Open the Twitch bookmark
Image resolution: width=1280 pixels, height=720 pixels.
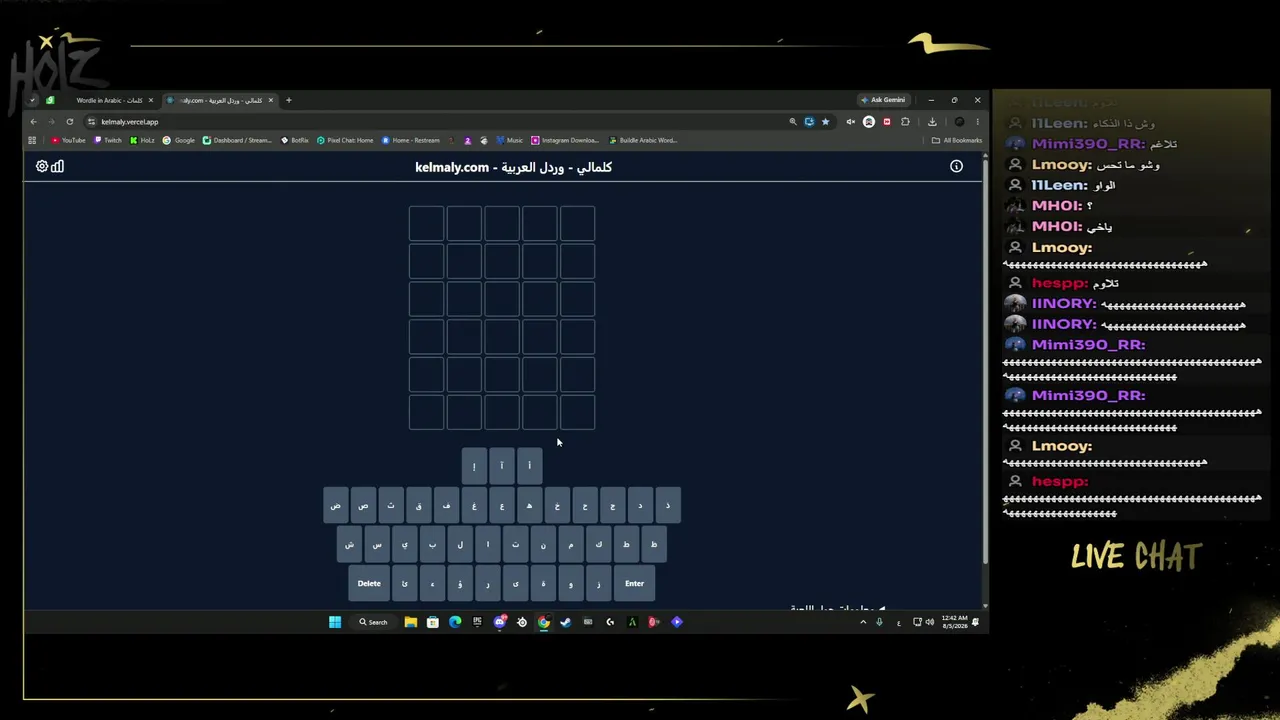coord(108,140)
